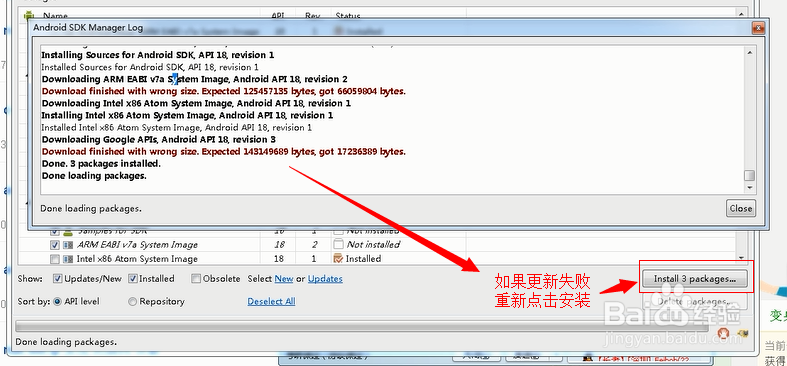Click the Delete packages button
The width and height of the screenshot is (787, 366).
[695, 301]
